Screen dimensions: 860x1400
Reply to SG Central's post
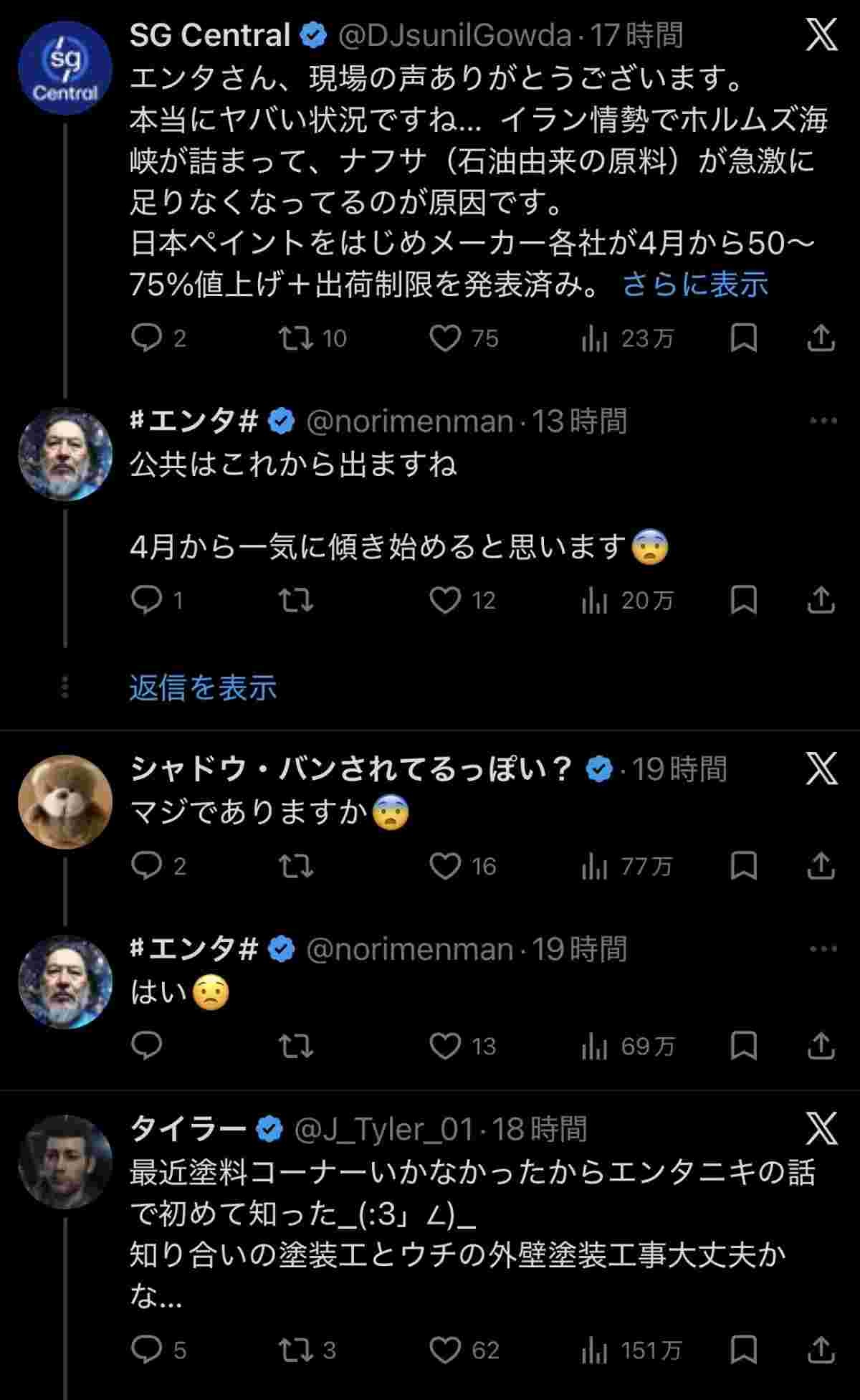[147, 338]
